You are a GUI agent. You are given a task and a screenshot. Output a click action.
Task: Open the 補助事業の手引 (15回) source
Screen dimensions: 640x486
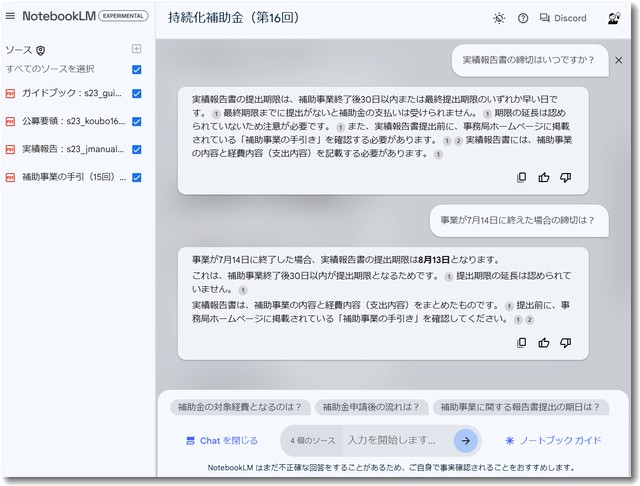point(74,177)
